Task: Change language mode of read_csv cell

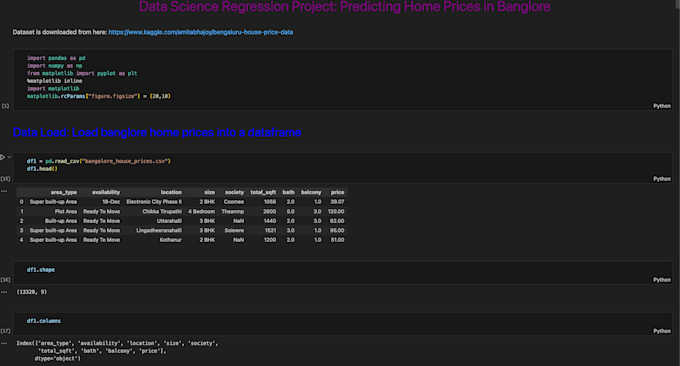Action: [662, 179]
